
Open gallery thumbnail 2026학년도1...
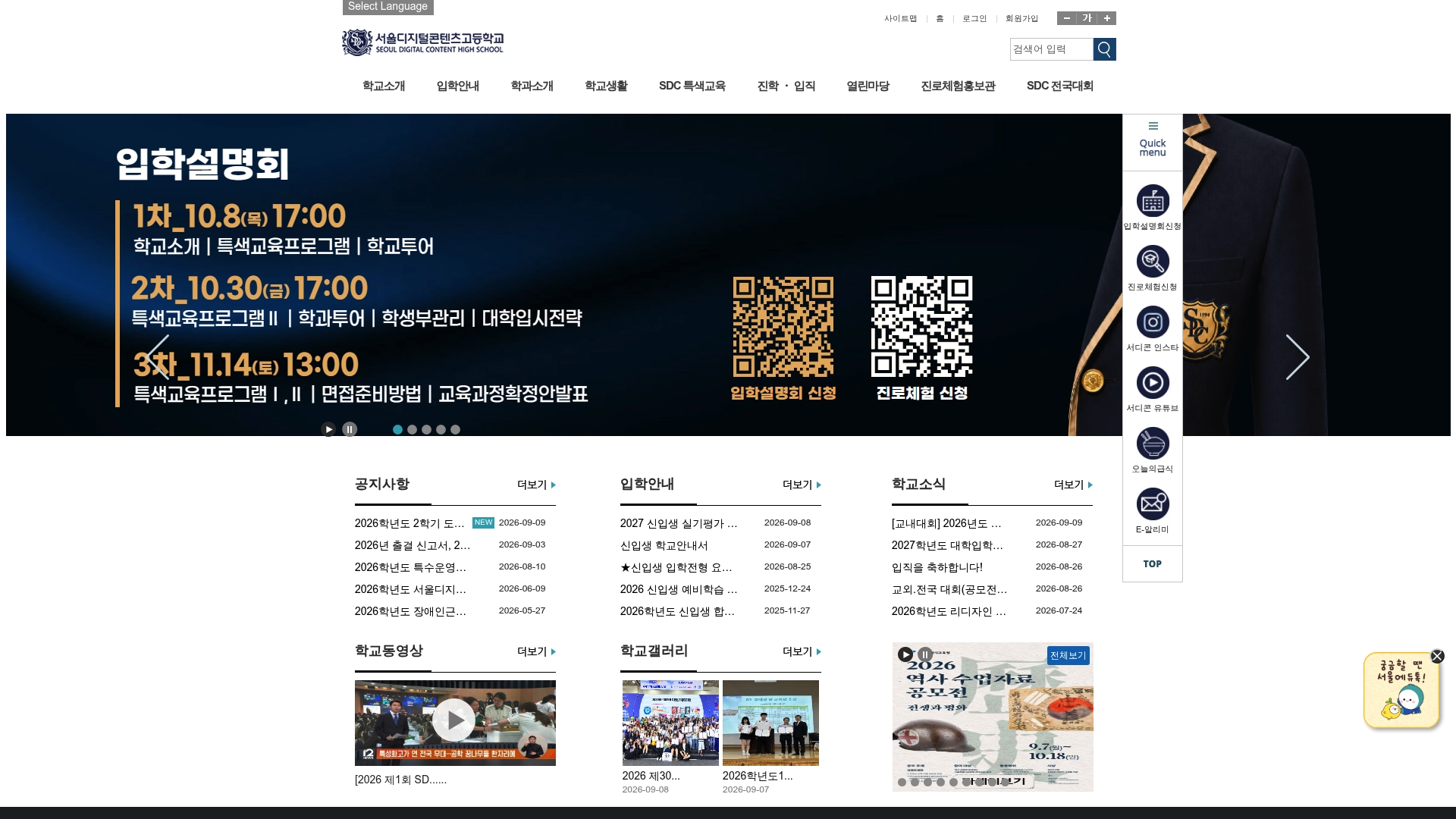[770, 723]
